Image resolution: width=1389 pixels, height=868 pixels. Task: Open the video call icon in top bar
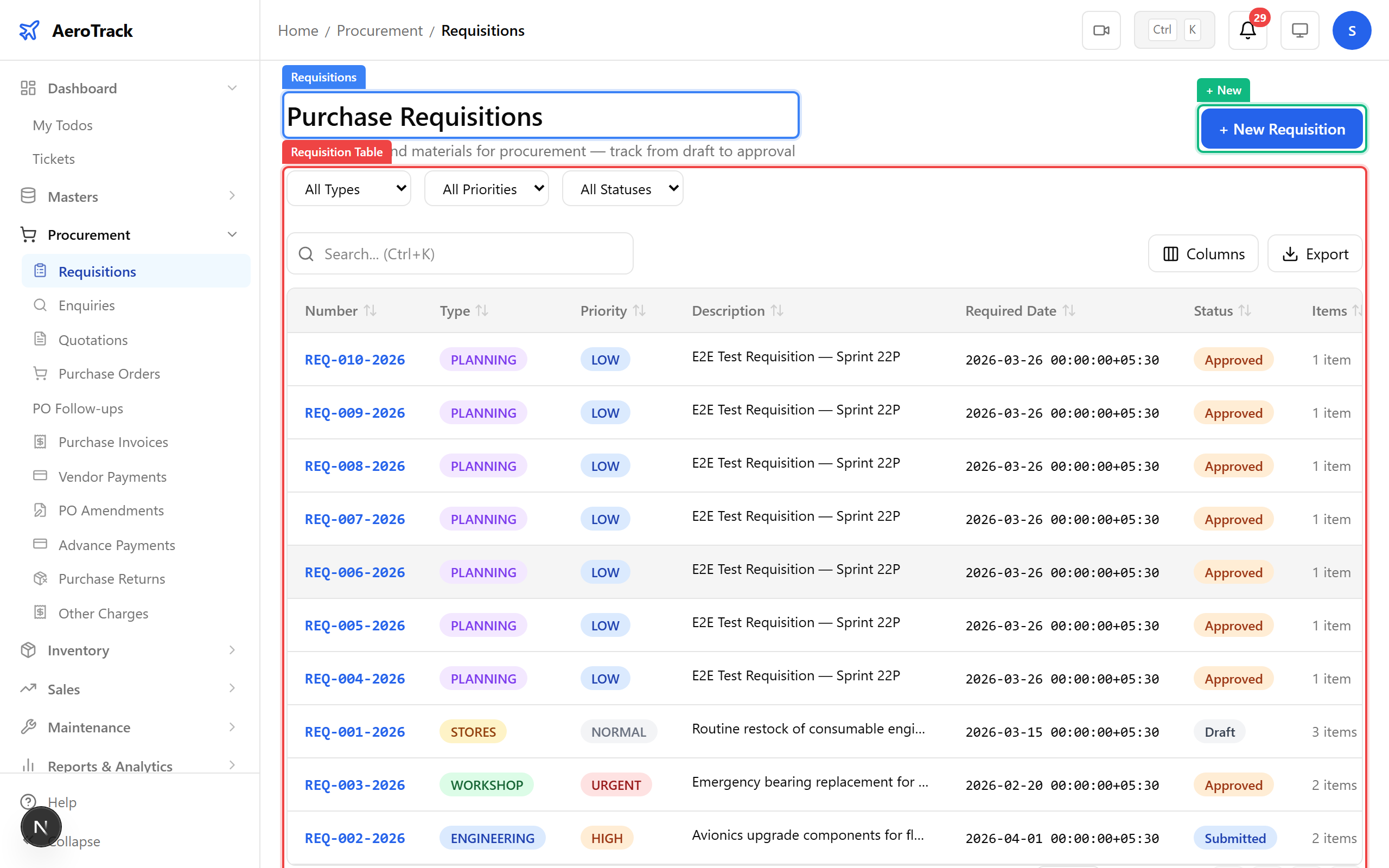point(1101,30)
